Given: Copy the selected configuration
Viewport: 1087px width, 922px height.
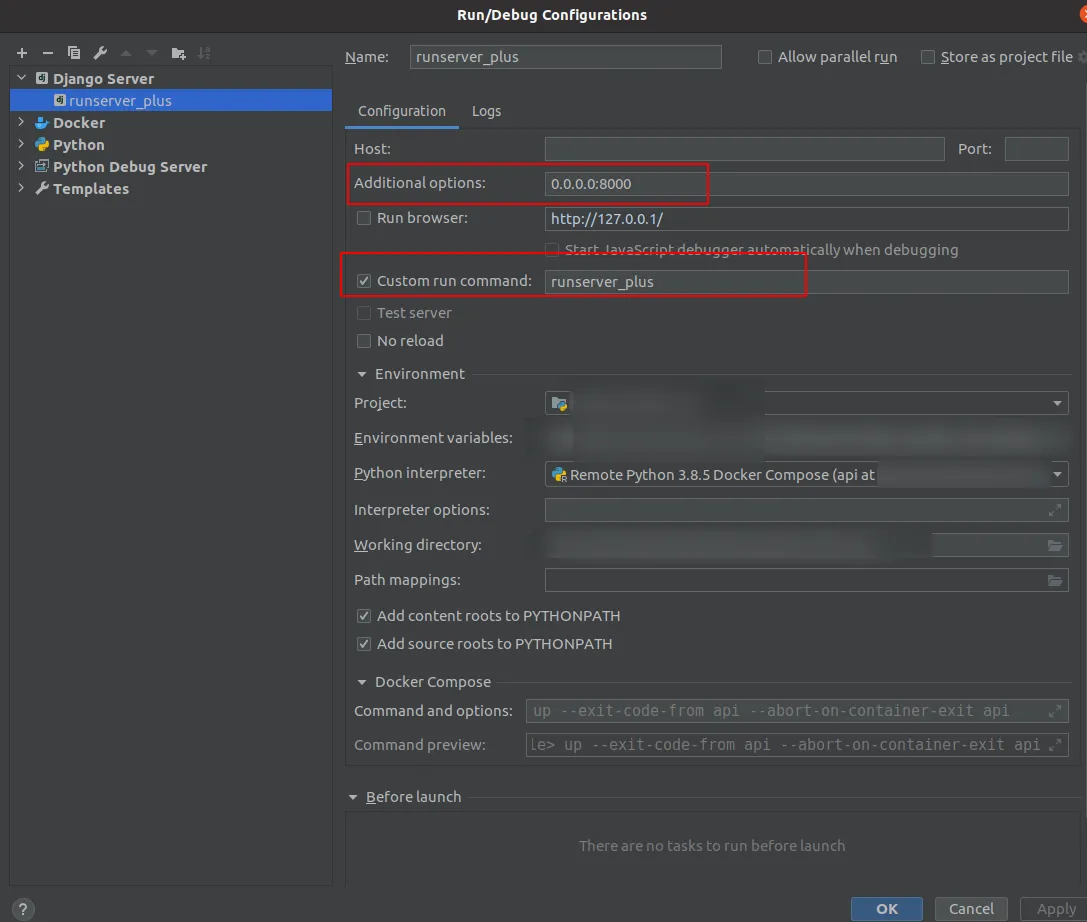Looking at the screenshot, I should point(74,53).
